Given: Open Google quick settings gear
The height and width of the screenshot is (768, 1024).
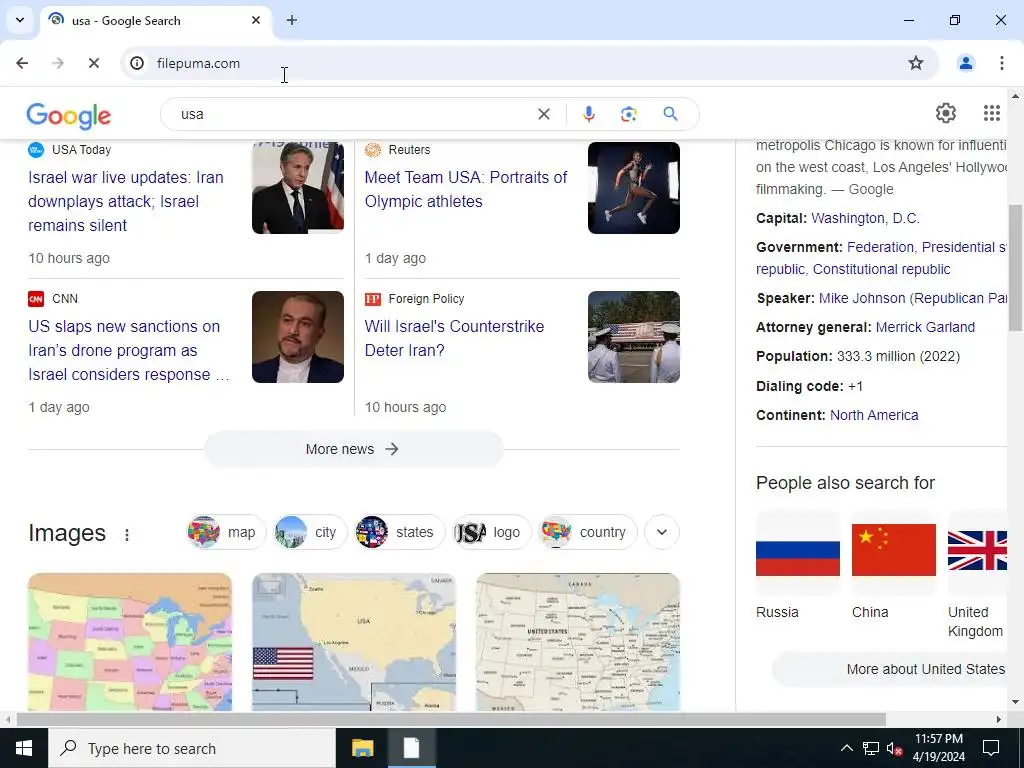Looking at the screenshot, I should click(945, 113).
